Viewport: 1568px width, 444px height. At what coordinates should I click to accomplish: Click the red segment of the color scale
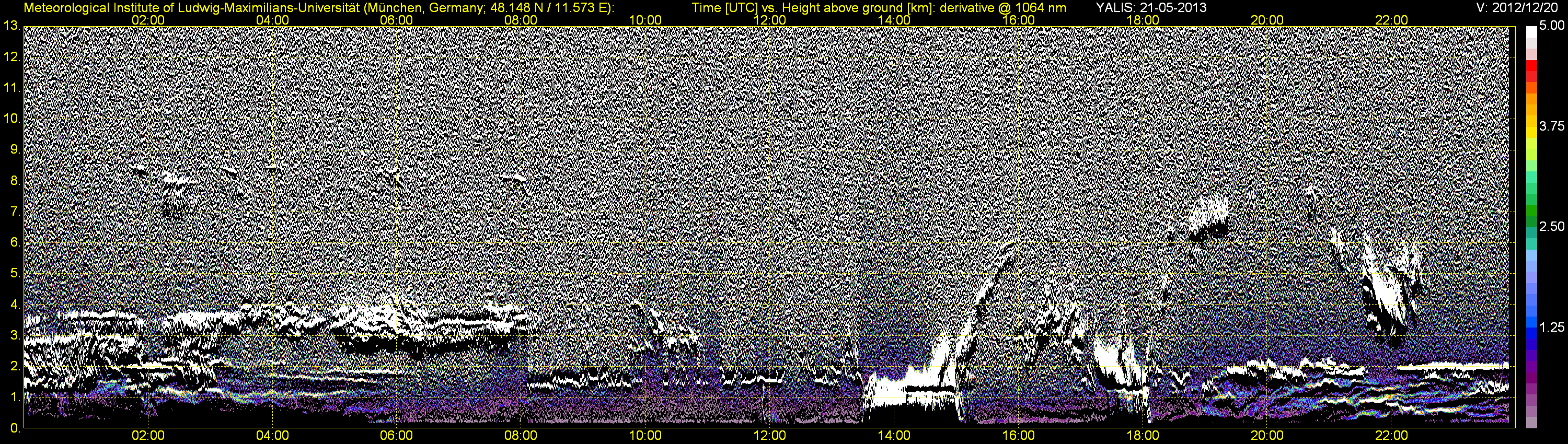tap(1531, 66)
